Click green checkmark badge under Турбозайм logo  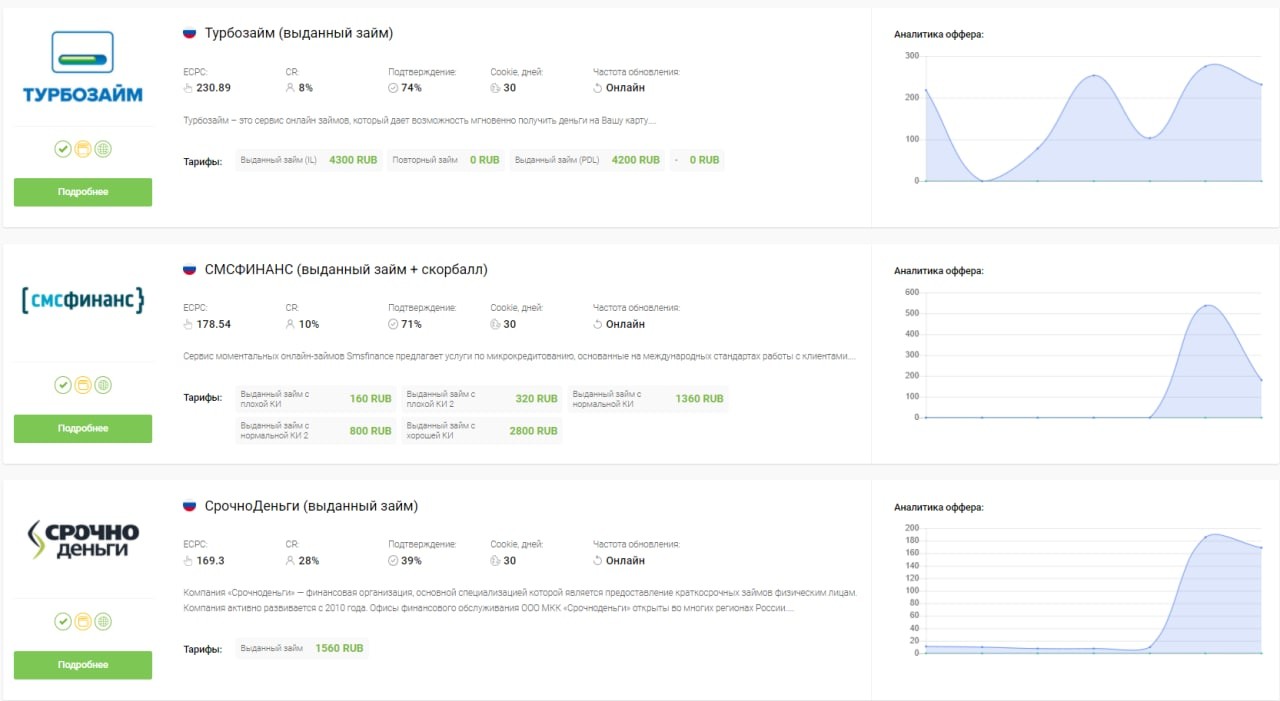click(x=63, y=149)
